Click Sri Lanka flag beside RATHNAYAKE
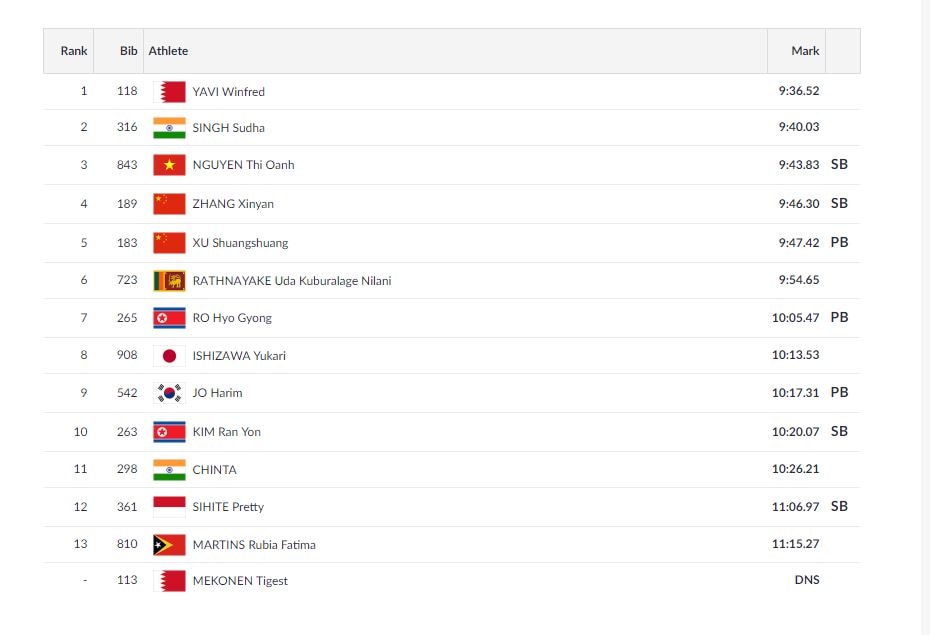930x635 pixels. (x=169, y=281)
